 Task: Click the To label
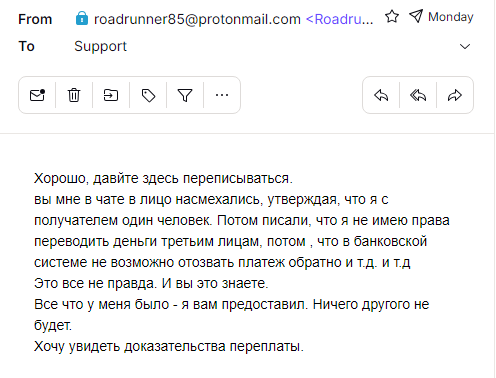pos(26,46)
